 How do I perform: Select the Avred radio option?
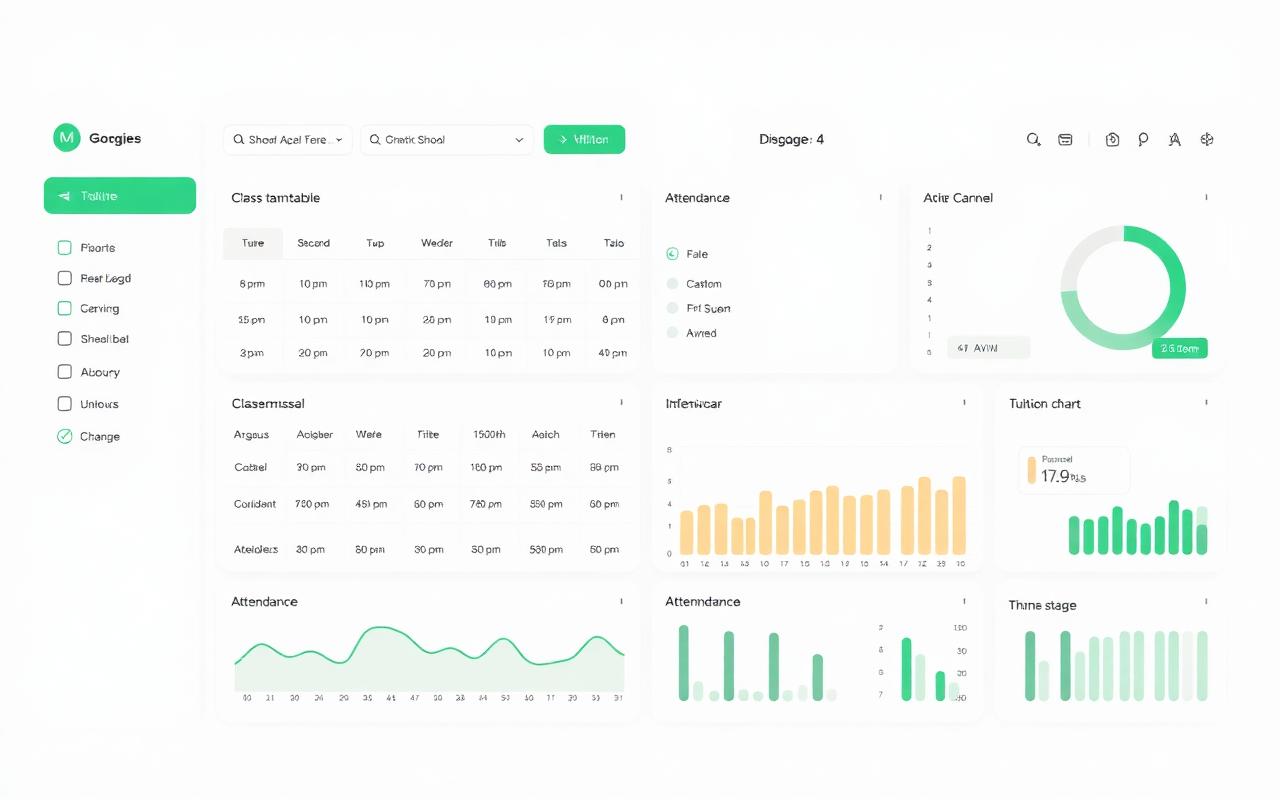[x=672, y=333]
